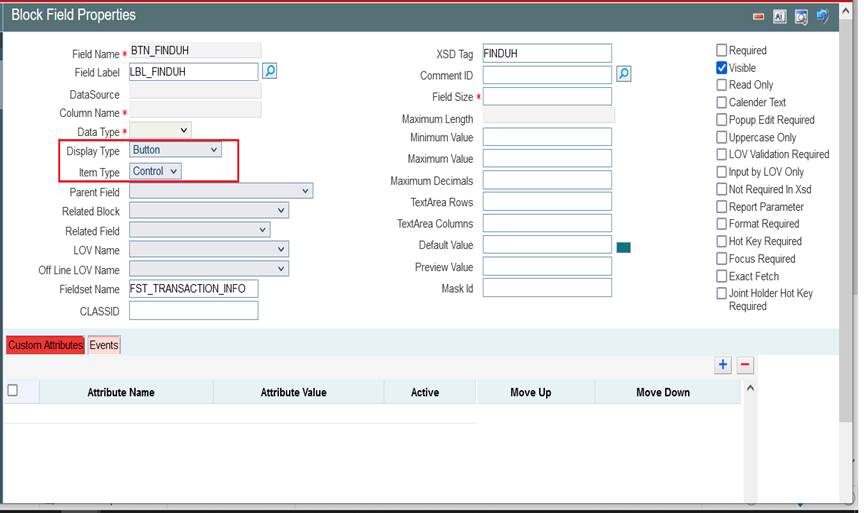
Task: Click the Comment ID input field
Action: point(547,75)
